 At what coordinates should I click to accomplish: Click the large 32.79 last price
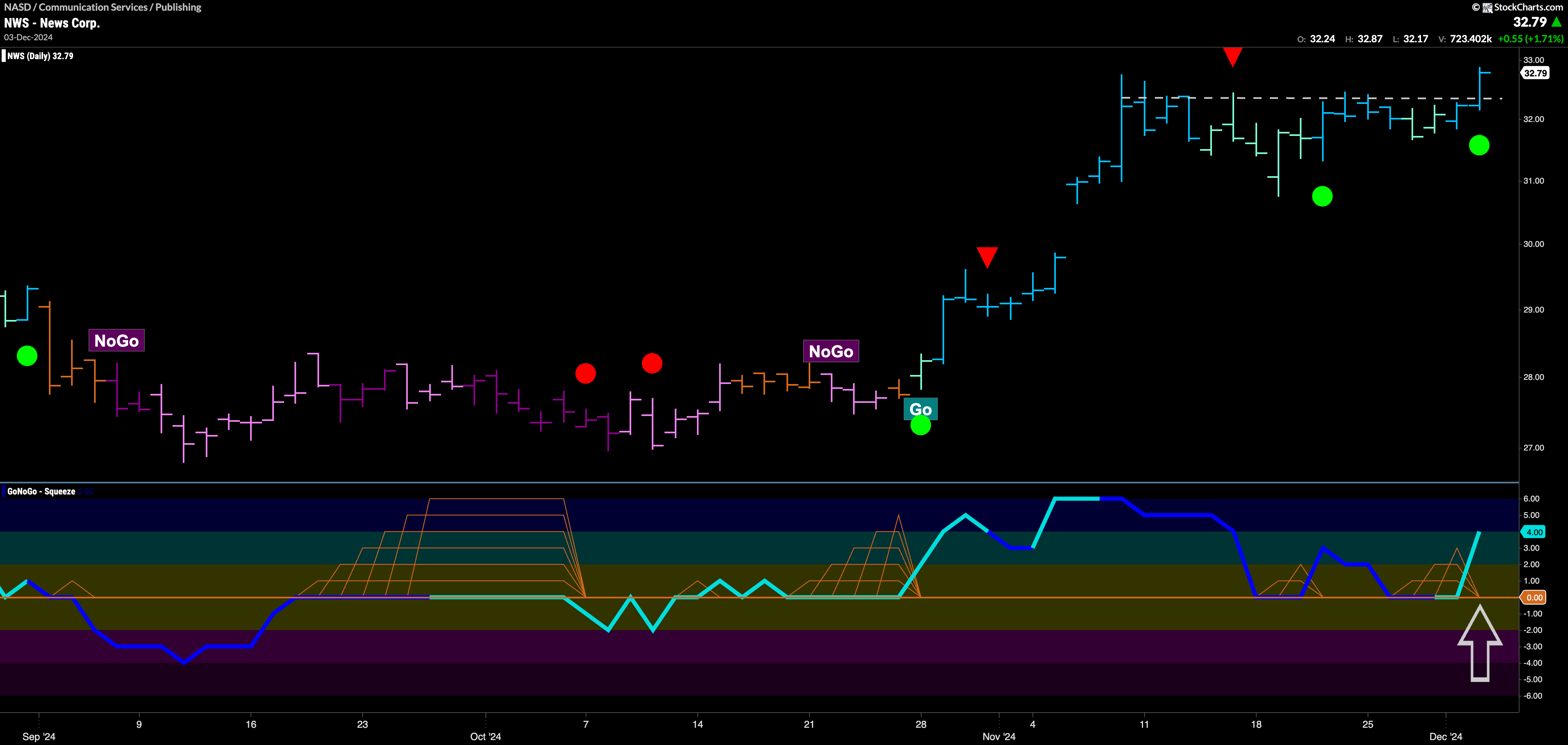(1530, 22)
